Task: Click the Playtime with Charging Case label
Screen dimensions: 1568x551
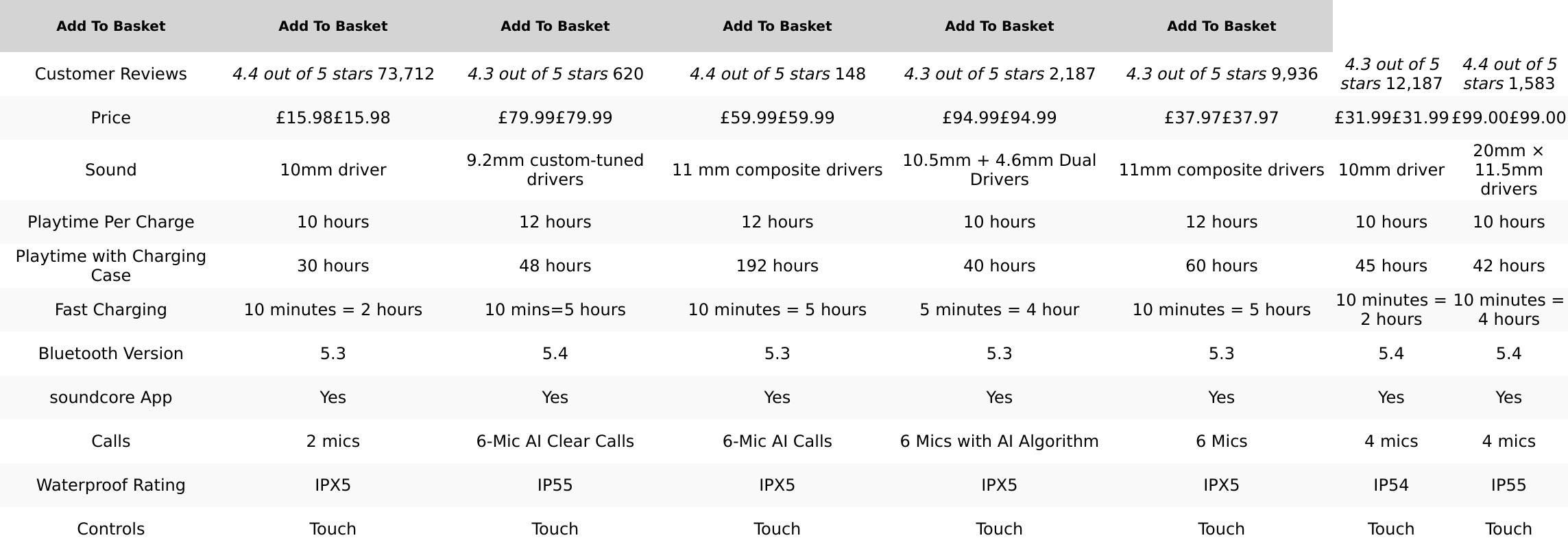Action: [x=110, y=266]
